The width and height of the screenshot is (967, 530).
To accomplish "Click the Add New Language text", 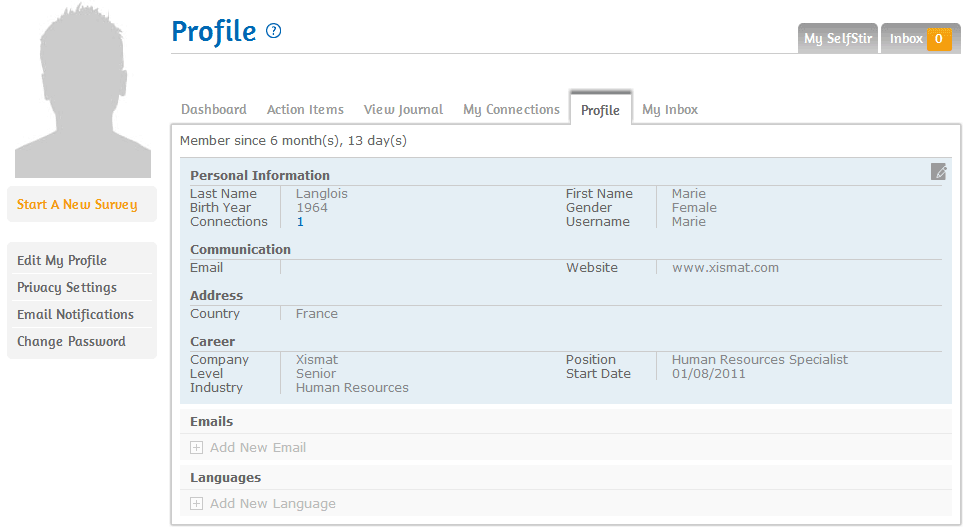I will coord(272,504).
